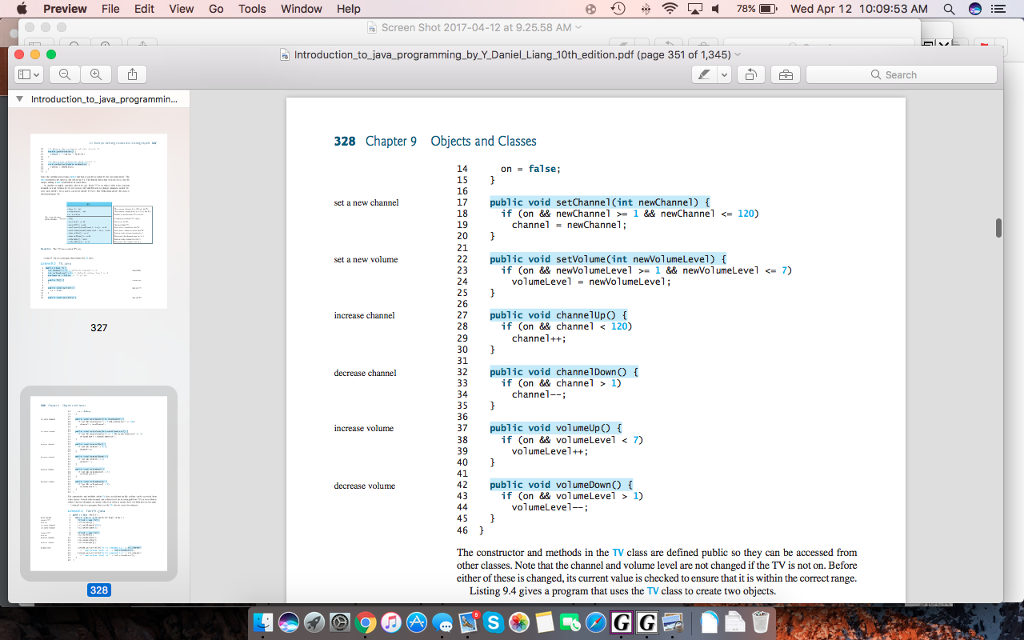Screen dimensions: 1024x640
Task: Rotate the page with the rotate icon
Action: click(749, 74)
